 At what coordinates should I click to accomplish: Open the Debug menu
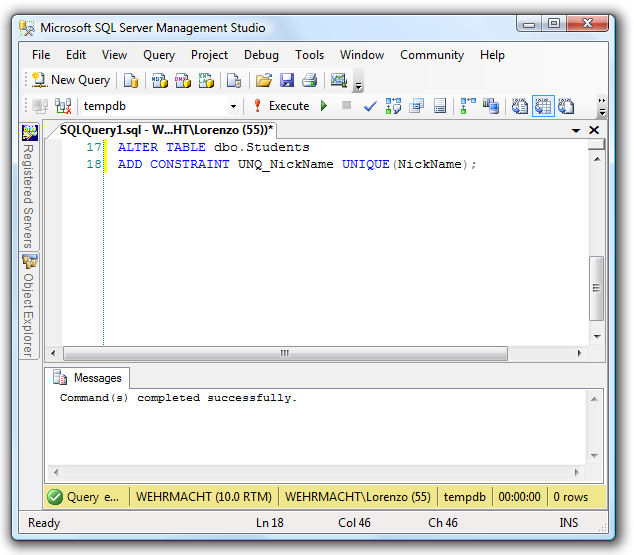(x=261, y=55)
